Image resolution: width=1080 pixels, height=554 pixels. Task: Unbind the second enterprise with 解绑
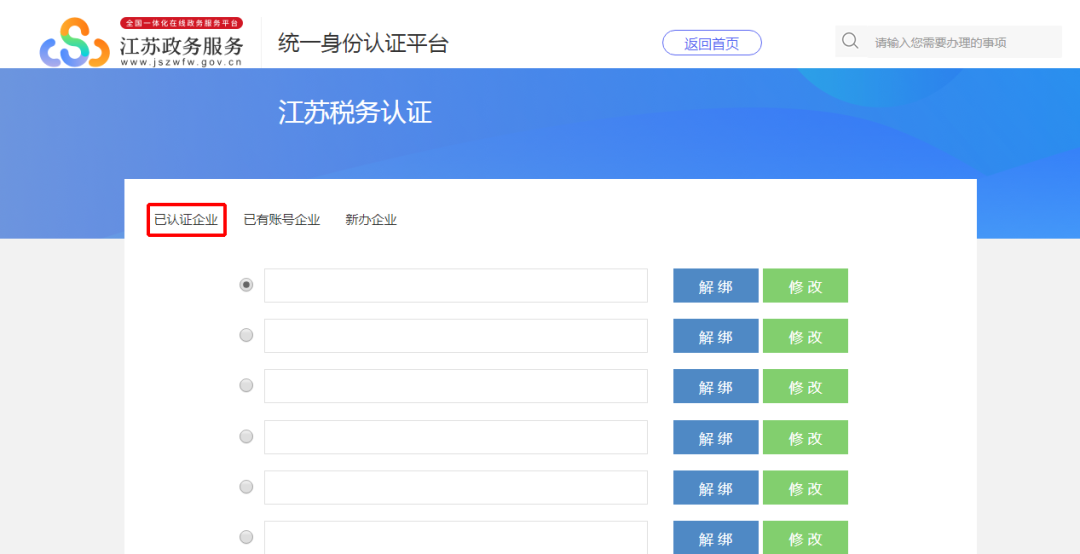click(716, 336)
